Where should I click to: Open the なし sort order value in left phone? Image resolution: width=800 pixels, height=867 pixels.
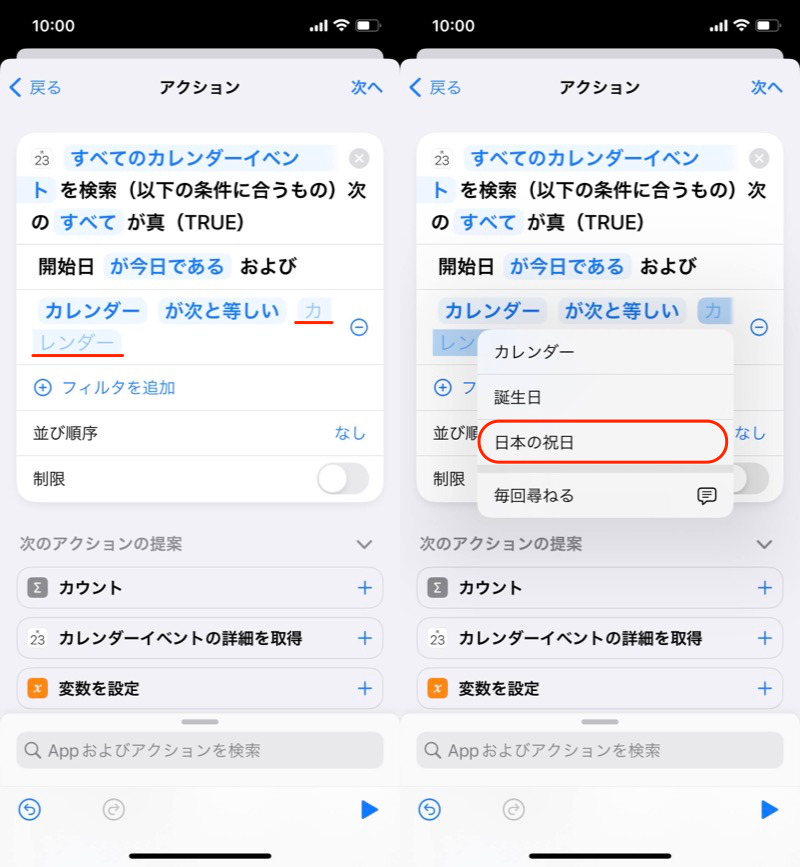tap(350, 433)
